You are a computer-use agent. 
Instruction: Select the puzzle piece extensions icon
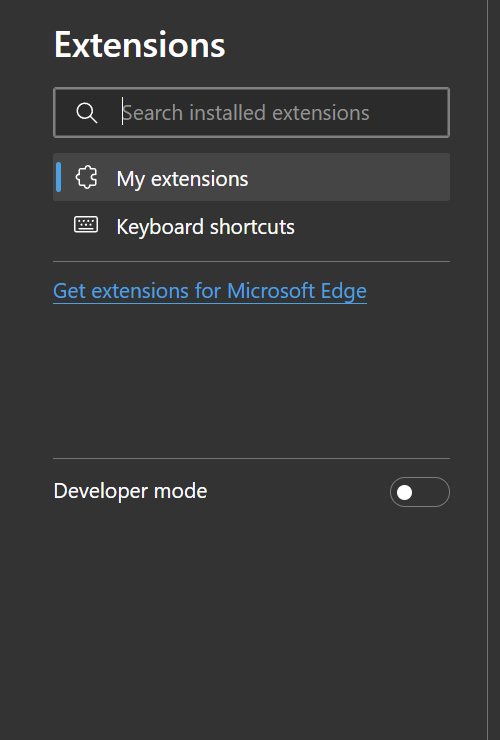coord(86,178)
